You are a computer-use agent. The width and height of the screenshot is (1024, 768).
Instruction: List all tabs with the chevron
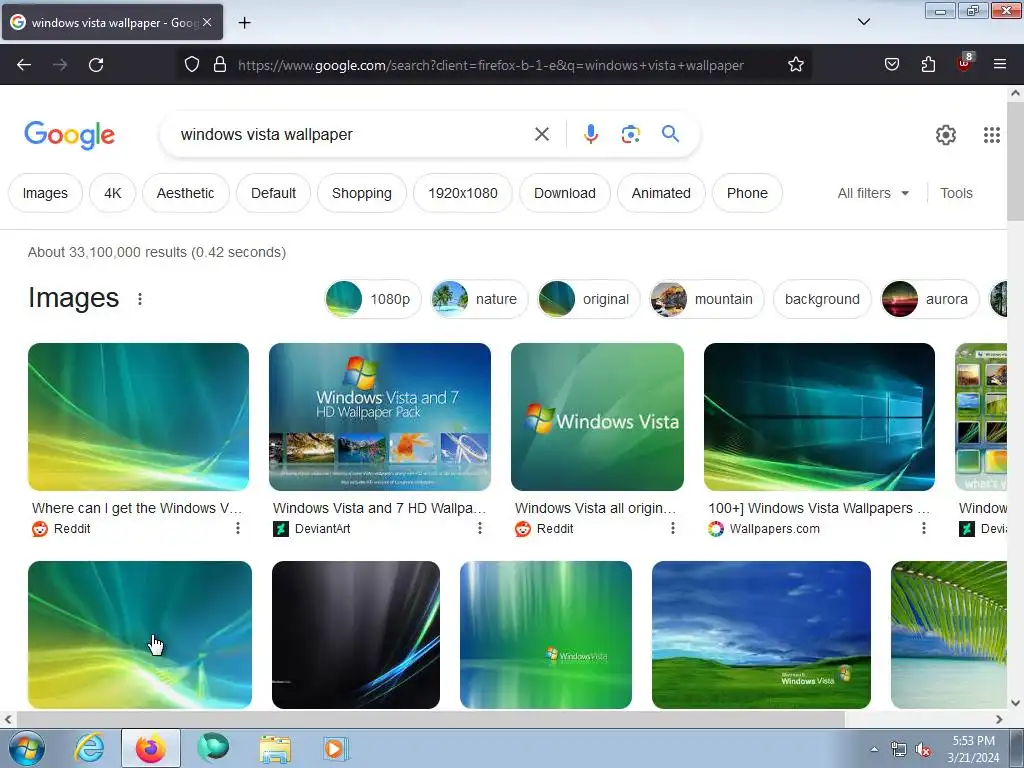click(x=863, y=22)
